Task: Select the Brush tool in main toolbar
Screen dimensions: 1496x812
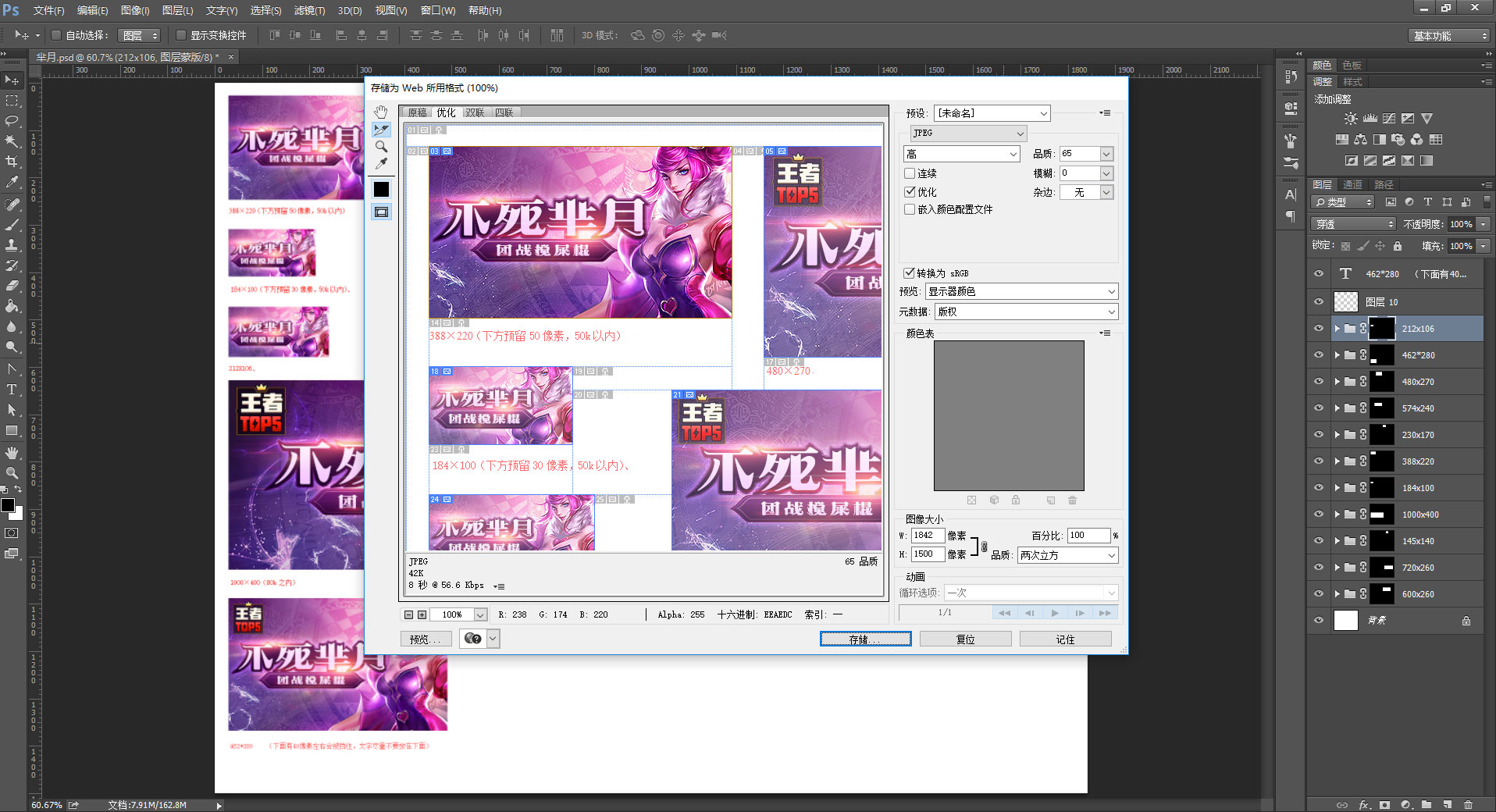Action: [12, 225]
